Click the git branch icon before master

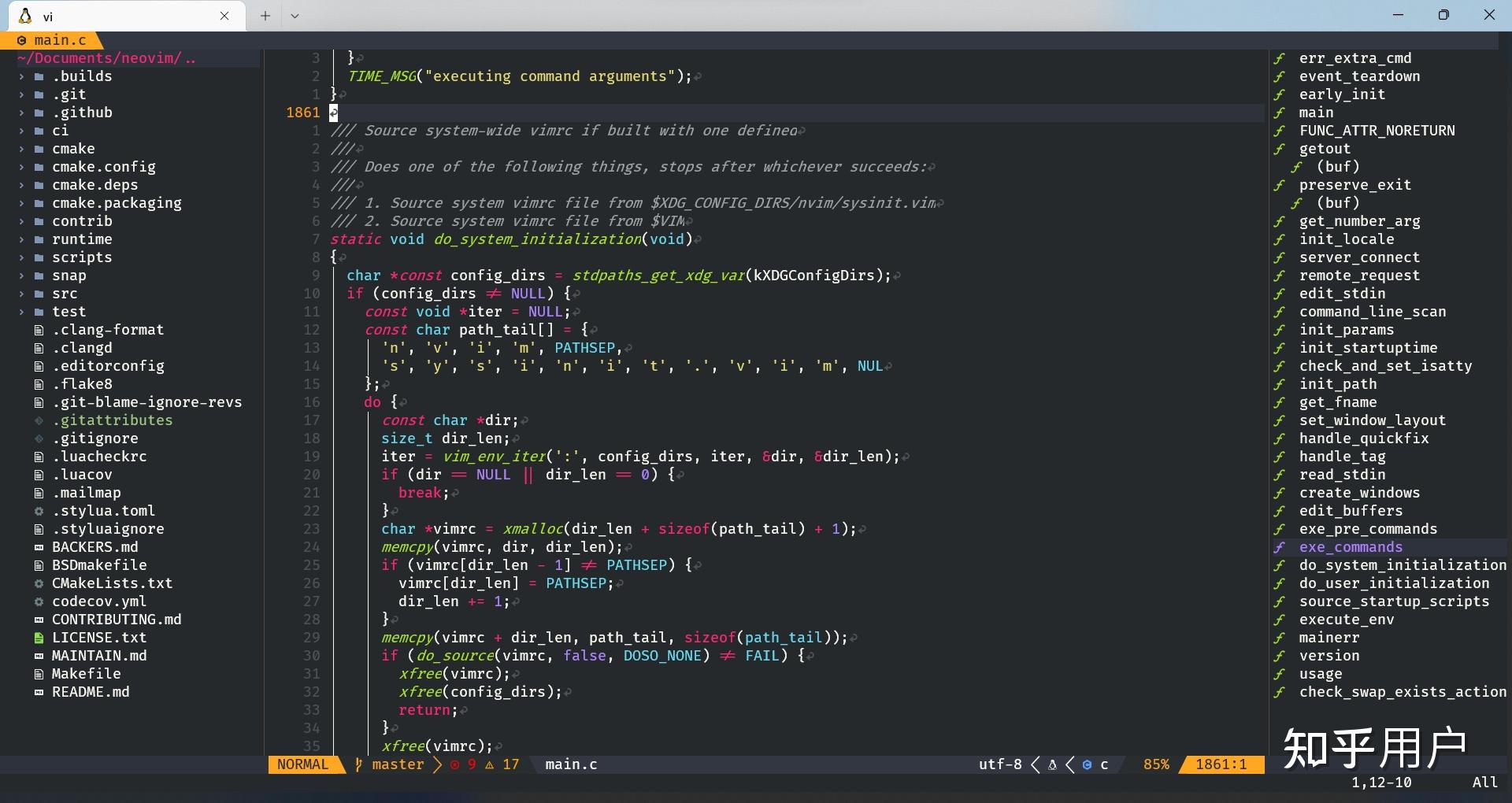point(358,764)
